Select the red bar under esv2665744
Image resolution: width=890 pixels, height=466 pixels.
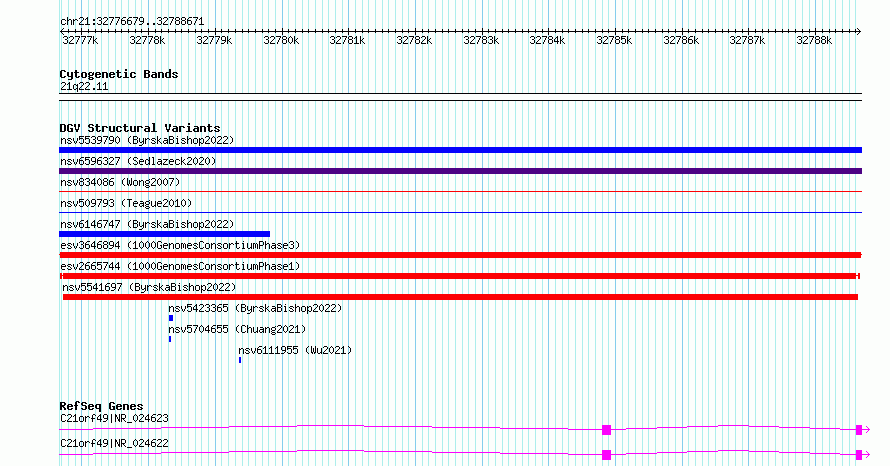pos(460,276)
